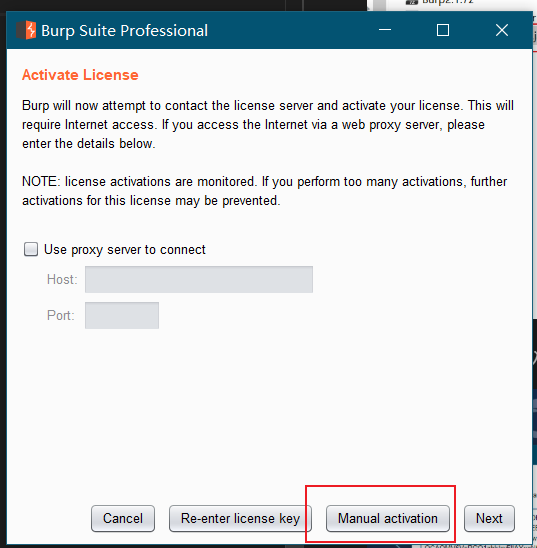Click the NOTE license activations paragraph
Screen dimensions: 537x548
(x=264, y=191)
